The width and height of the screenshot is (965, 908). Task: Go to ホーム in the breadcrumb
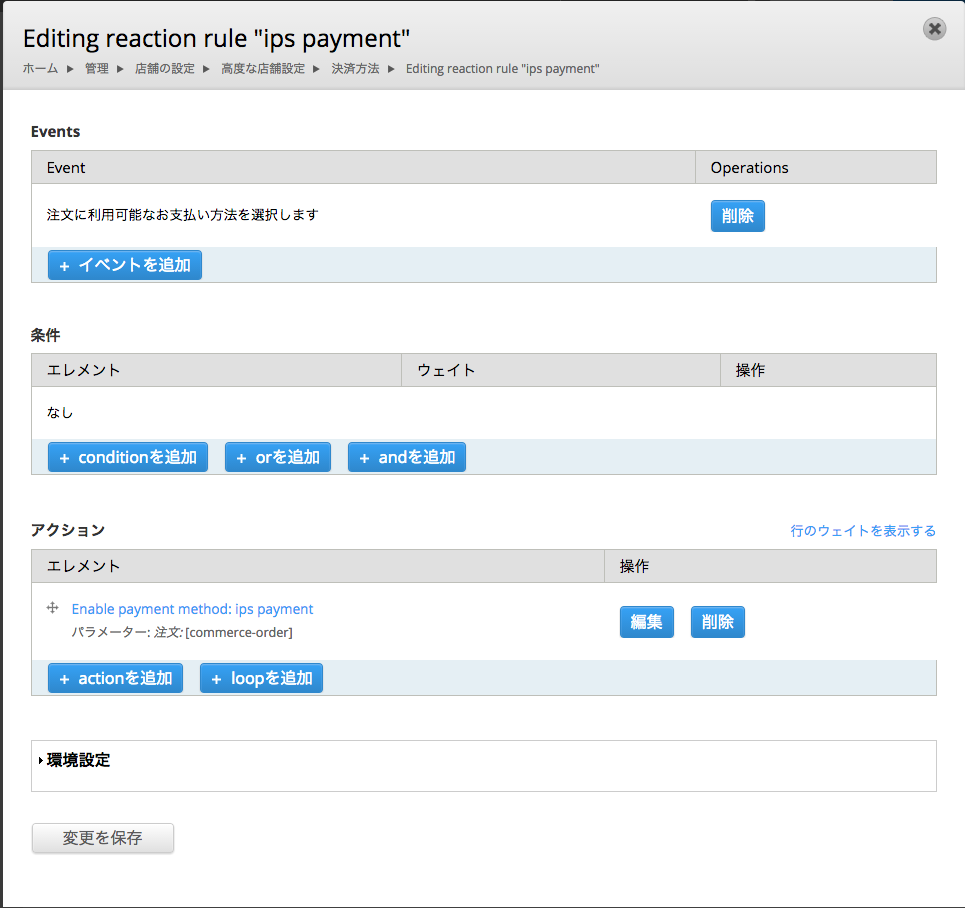[x=40, y=69]
